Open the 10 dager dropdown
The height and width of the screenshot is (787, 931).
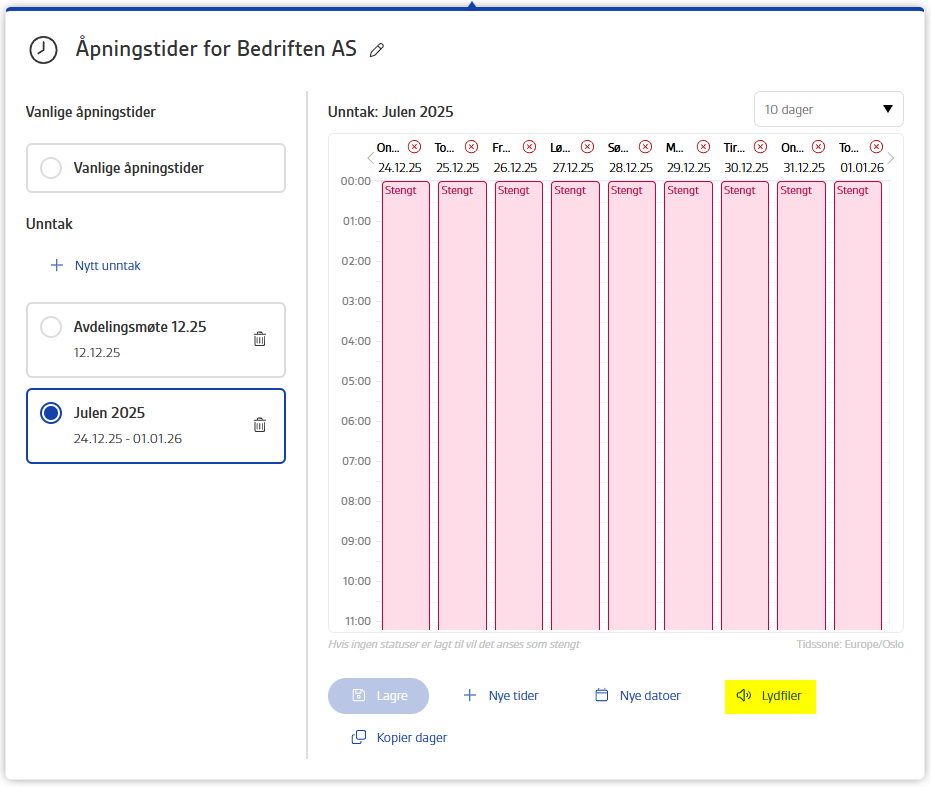click(828, 109)
